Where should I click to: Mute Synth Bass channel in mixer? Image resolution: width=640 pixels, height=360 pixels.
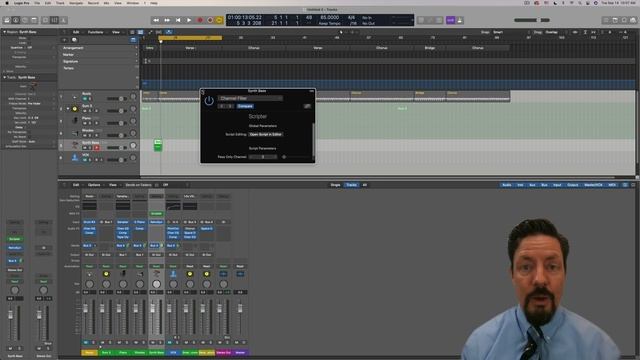(153, 342)
